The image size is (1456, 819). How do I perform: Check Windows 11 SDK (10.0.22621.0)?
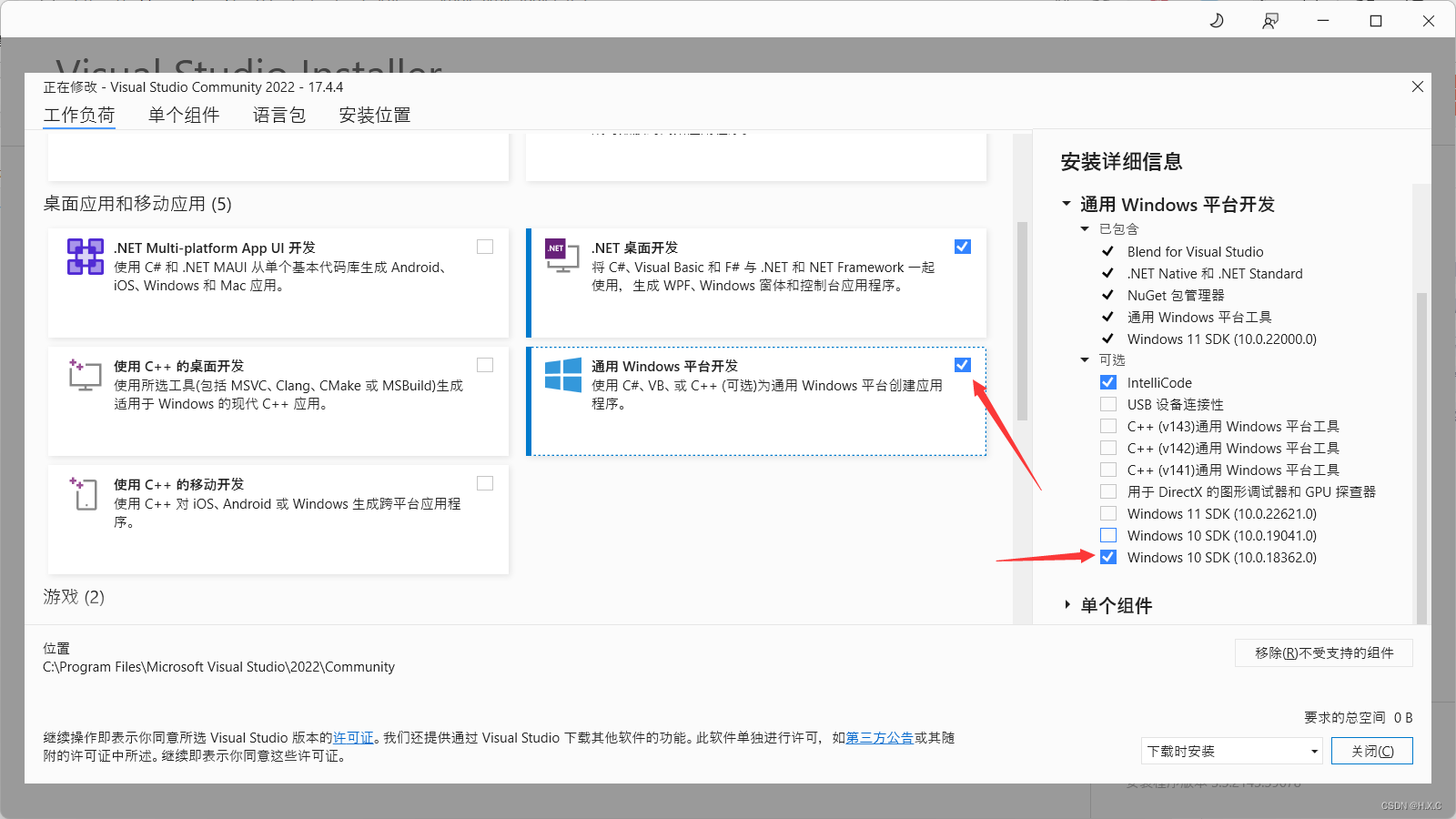[x=1108, y=513]
